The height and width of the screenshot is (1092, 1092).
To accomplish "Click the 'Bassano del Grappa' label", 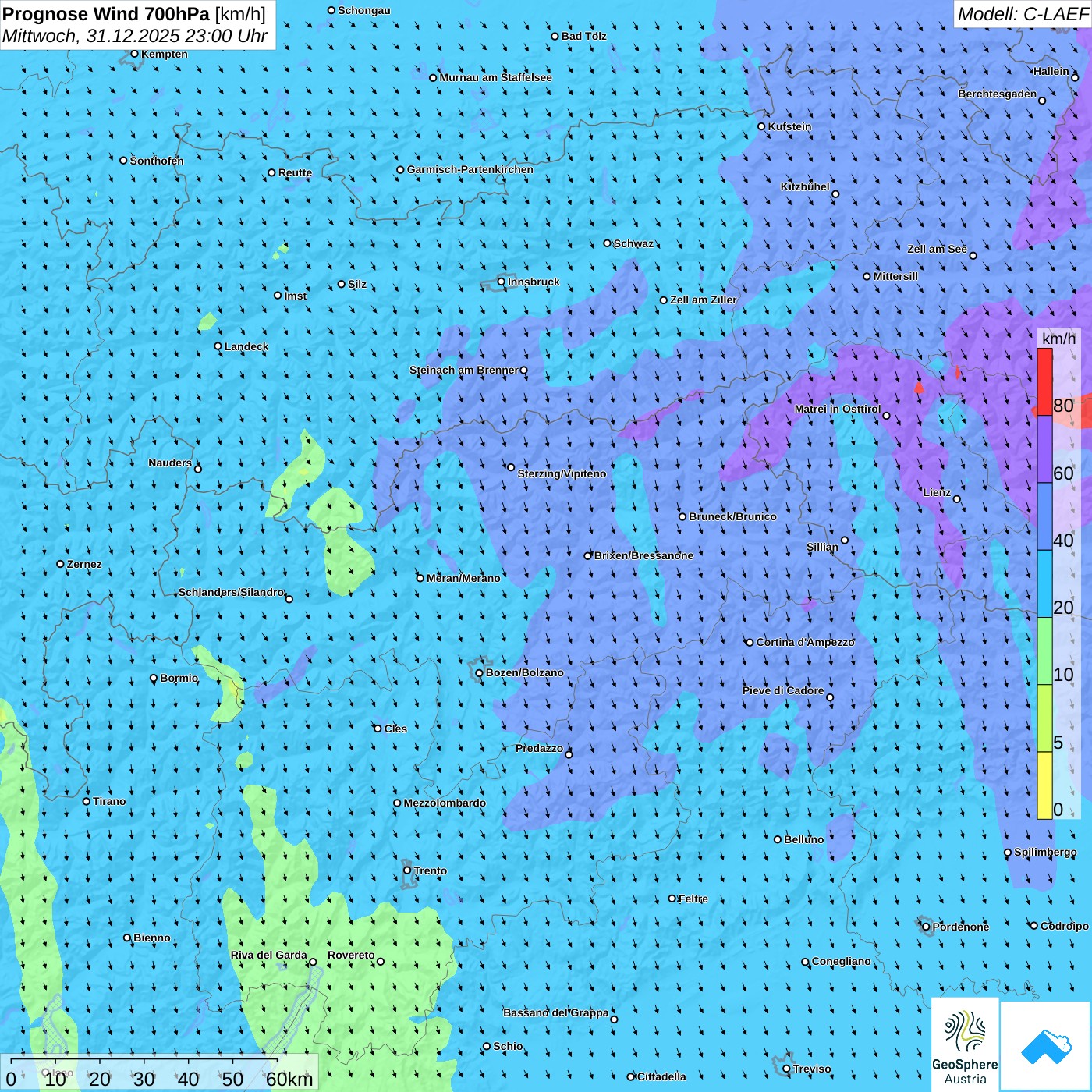I will (x=556, y=1012).
